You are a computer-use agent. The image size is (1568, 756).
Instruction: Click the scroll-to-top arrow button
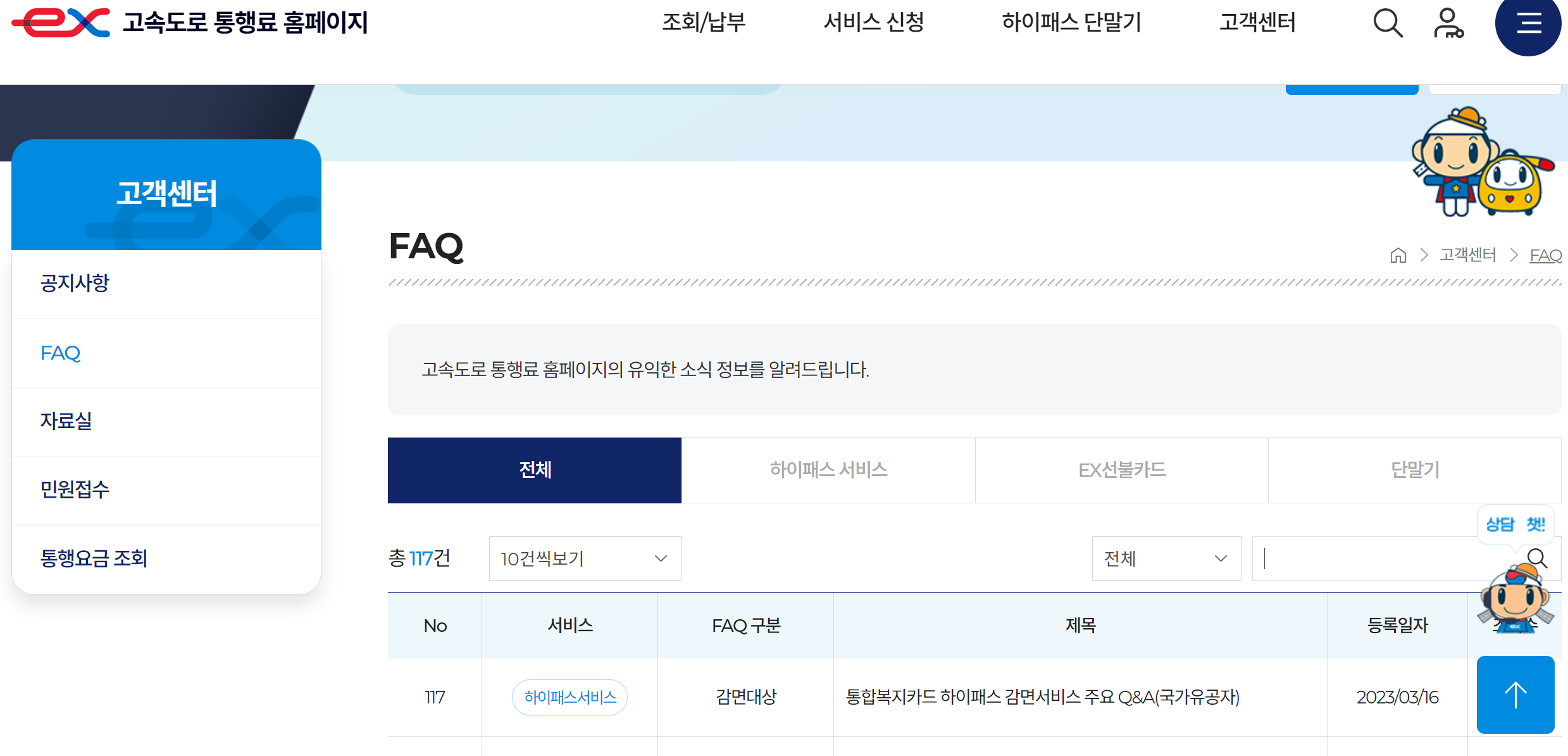[x=1515, y=695]
